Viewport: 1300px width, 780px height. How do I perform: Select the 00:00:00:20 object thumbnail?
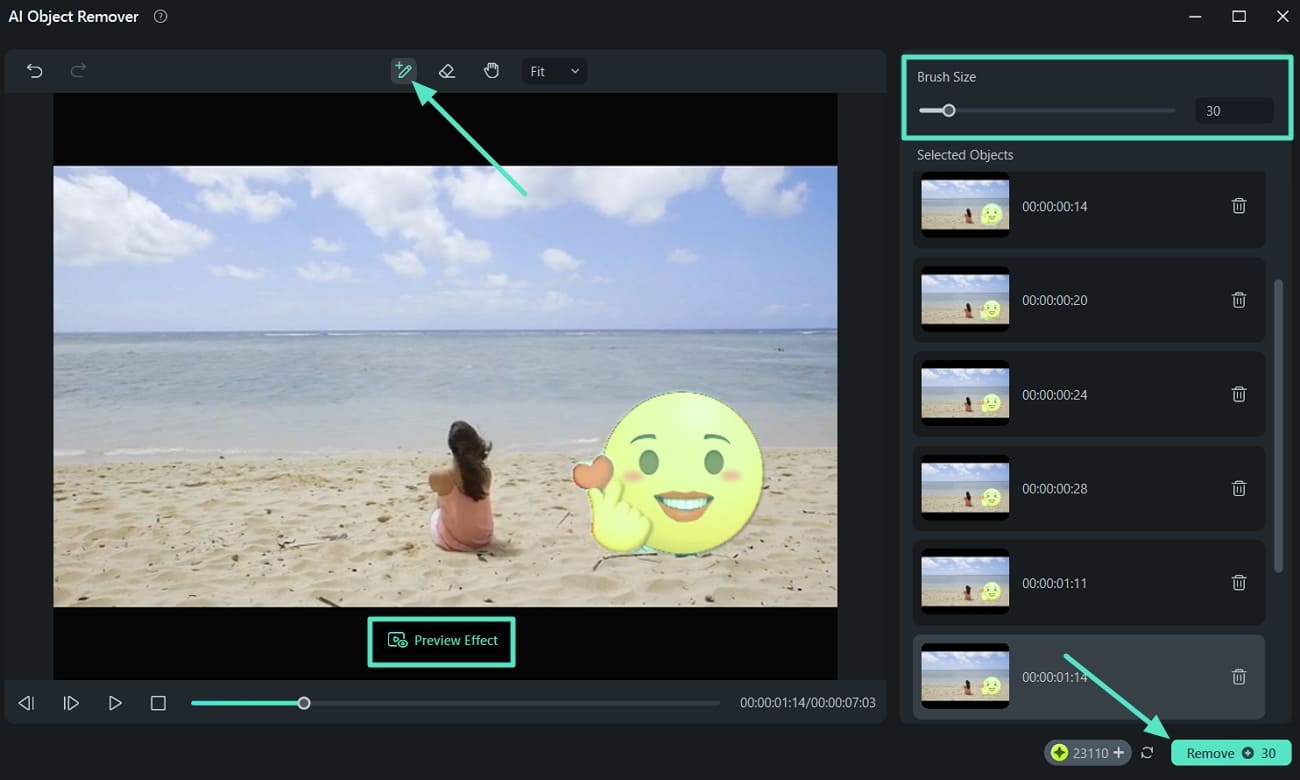click(x=965, y=299)
